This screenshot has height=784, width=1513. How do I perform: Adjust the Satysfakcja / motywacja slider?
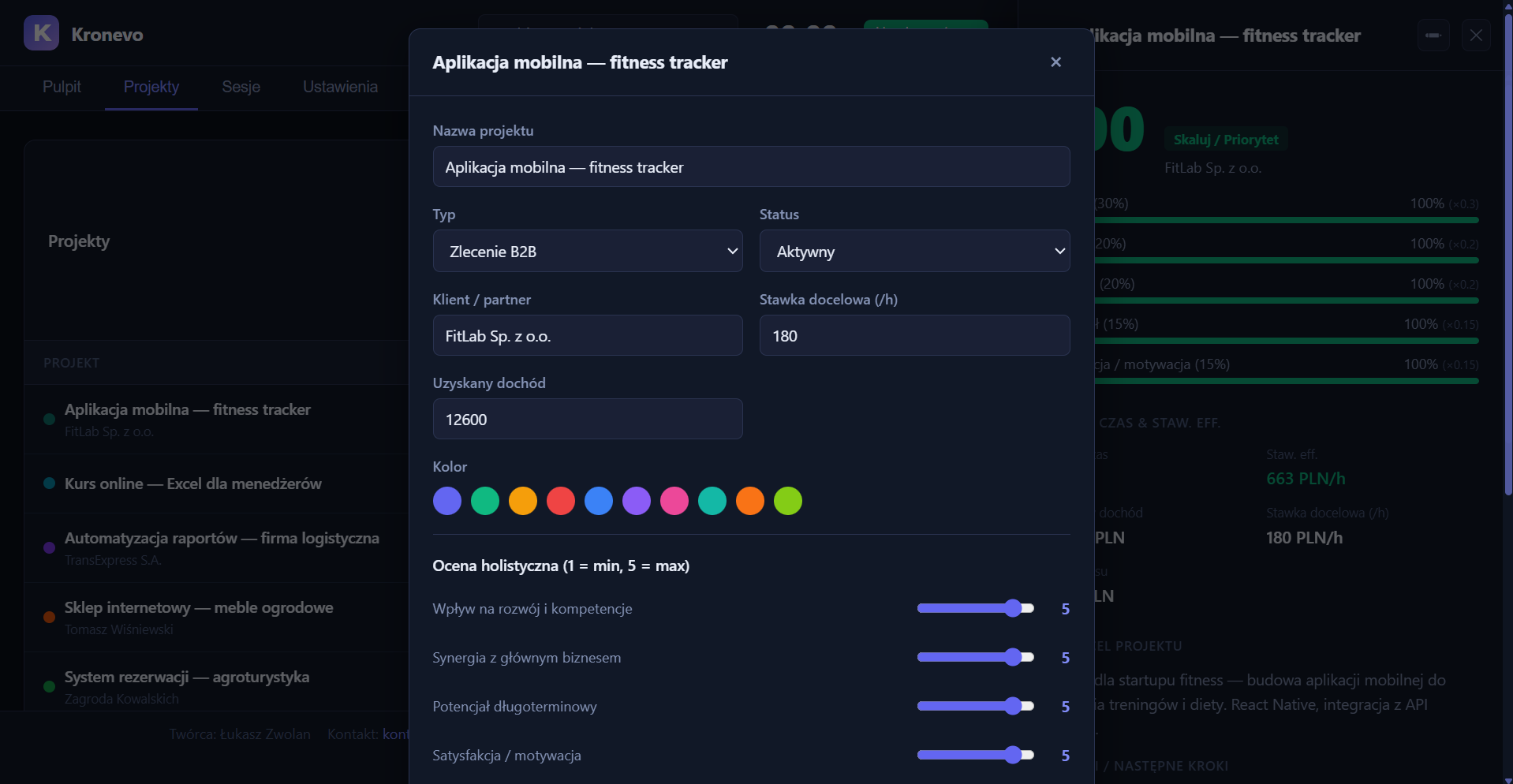(x=976, y=755)
